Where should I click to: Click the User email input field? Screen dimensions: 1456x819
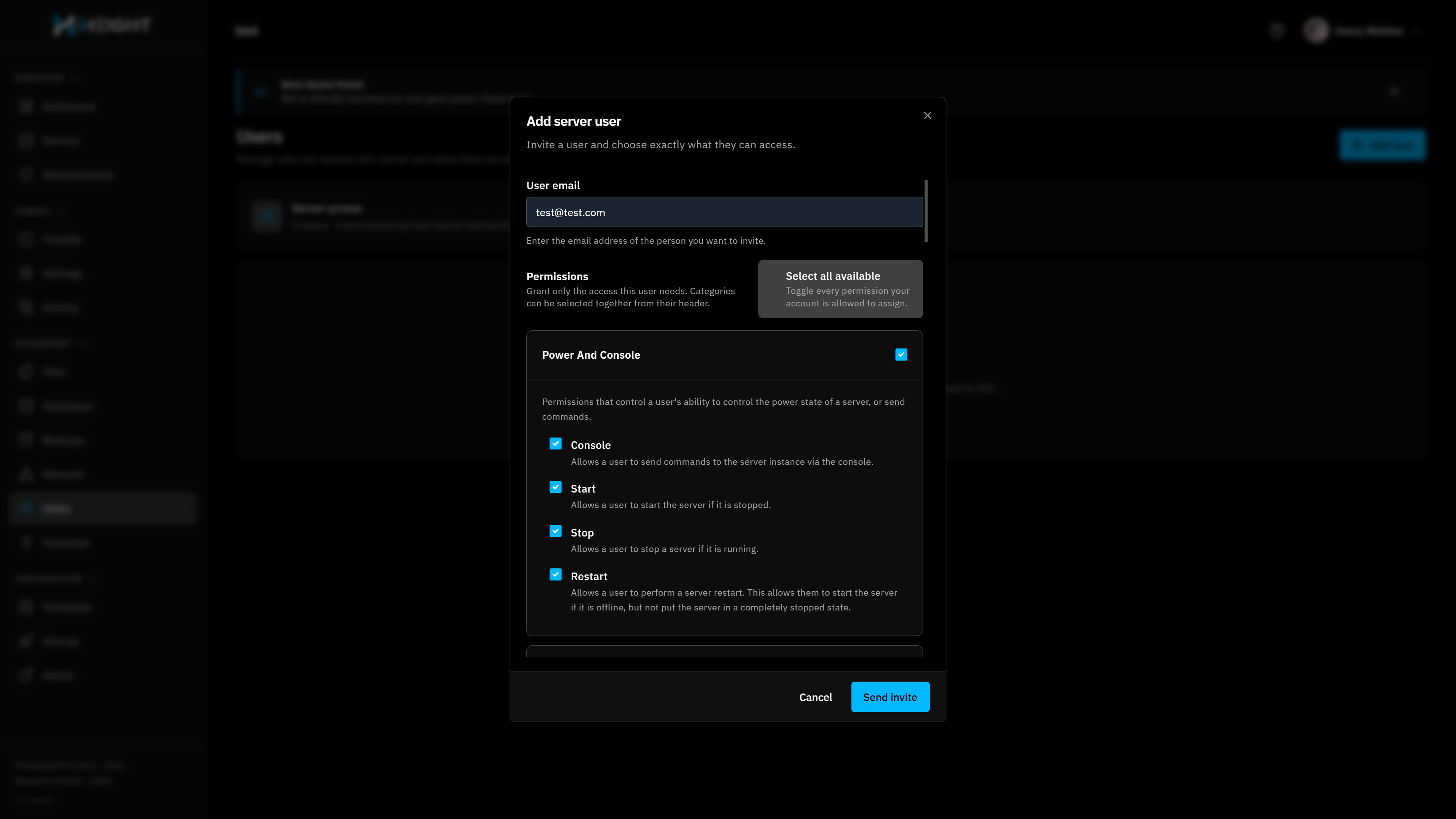pos(724,212)
